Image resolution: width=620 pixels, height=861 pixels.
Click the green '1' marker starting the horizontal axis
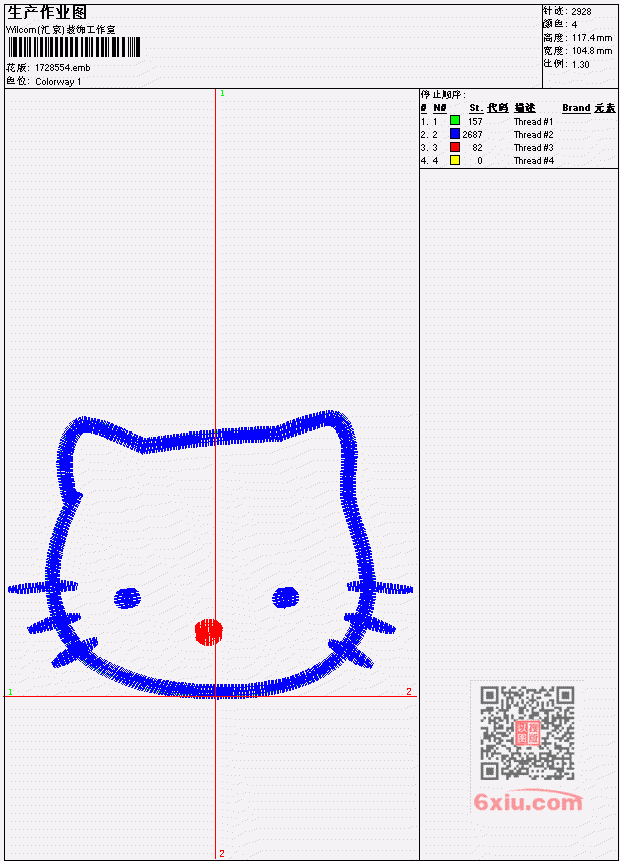[10, 692]
